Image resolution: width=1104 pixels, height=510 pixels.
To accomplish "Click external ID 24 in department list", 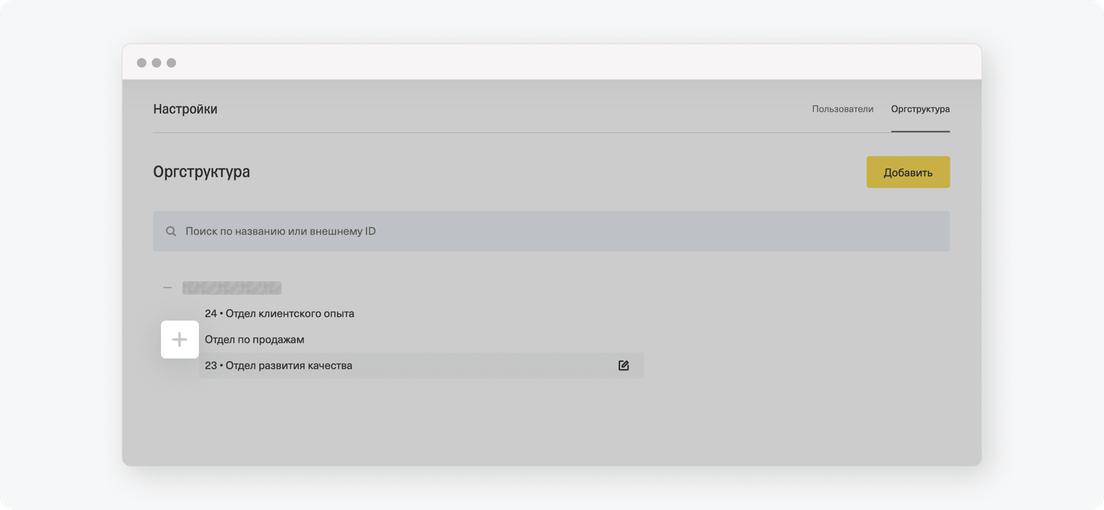I will point(211,313).
